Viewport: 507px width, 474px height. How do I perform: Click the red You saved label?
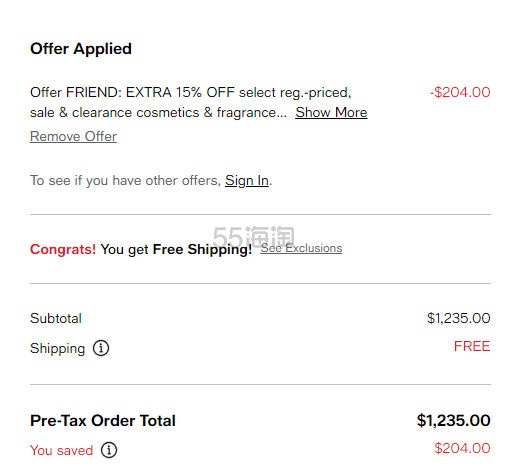(x=62, y=450)
